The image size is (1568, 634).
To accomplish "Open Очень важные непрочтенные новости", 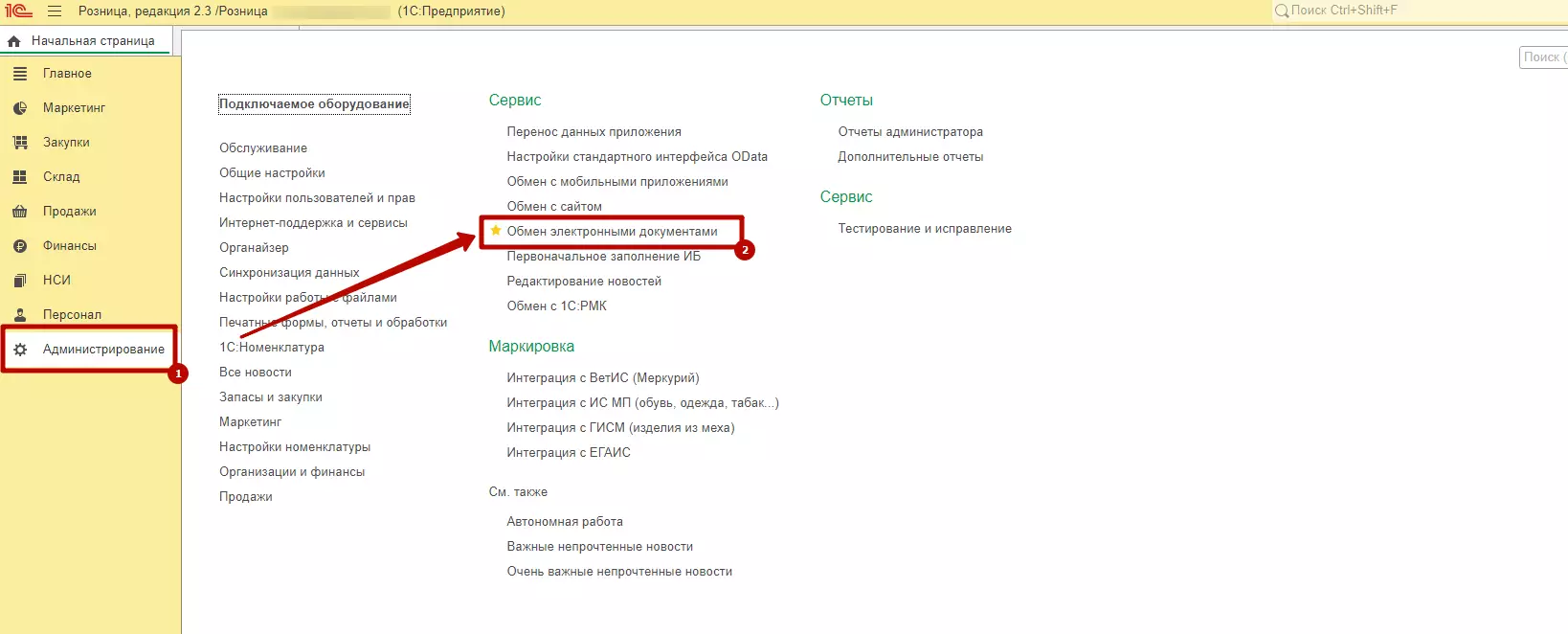I will (x=619, y=572).
